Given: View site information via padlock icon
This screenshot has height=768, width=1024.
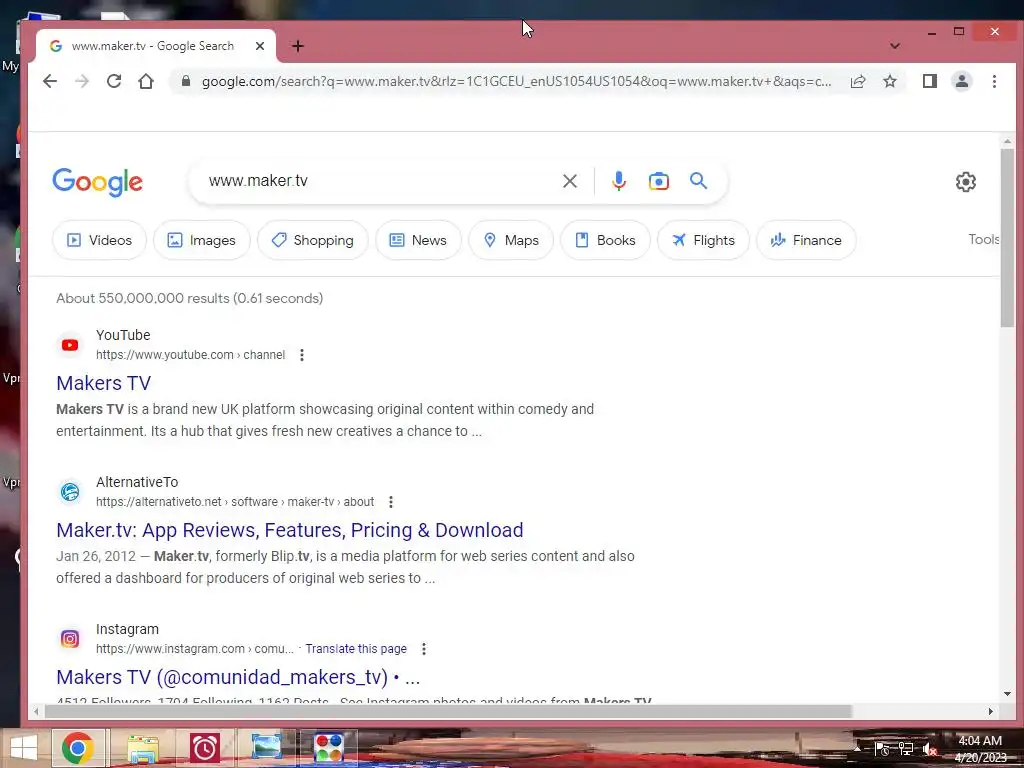Looking at the screenshot, I should point(186,81).
